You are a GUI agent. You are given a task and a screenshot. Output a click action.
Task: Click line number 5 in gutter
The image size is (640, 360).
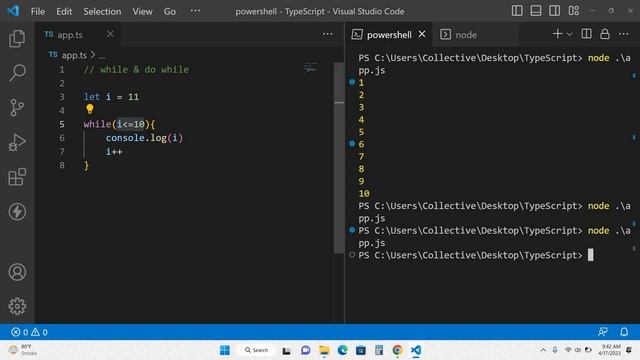coord(62,124)
